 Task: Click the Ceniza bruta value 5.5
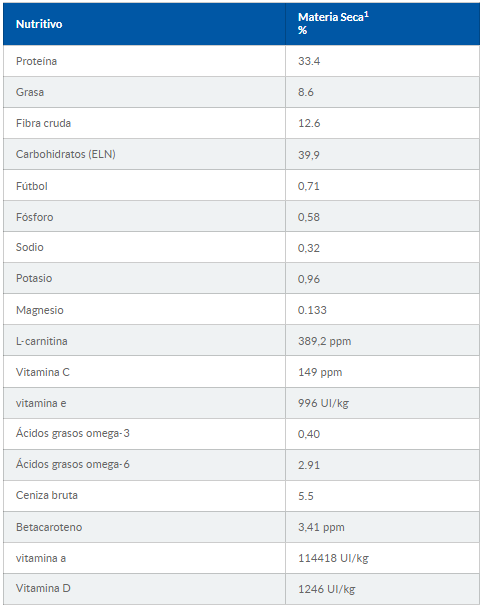click(305, 496)
